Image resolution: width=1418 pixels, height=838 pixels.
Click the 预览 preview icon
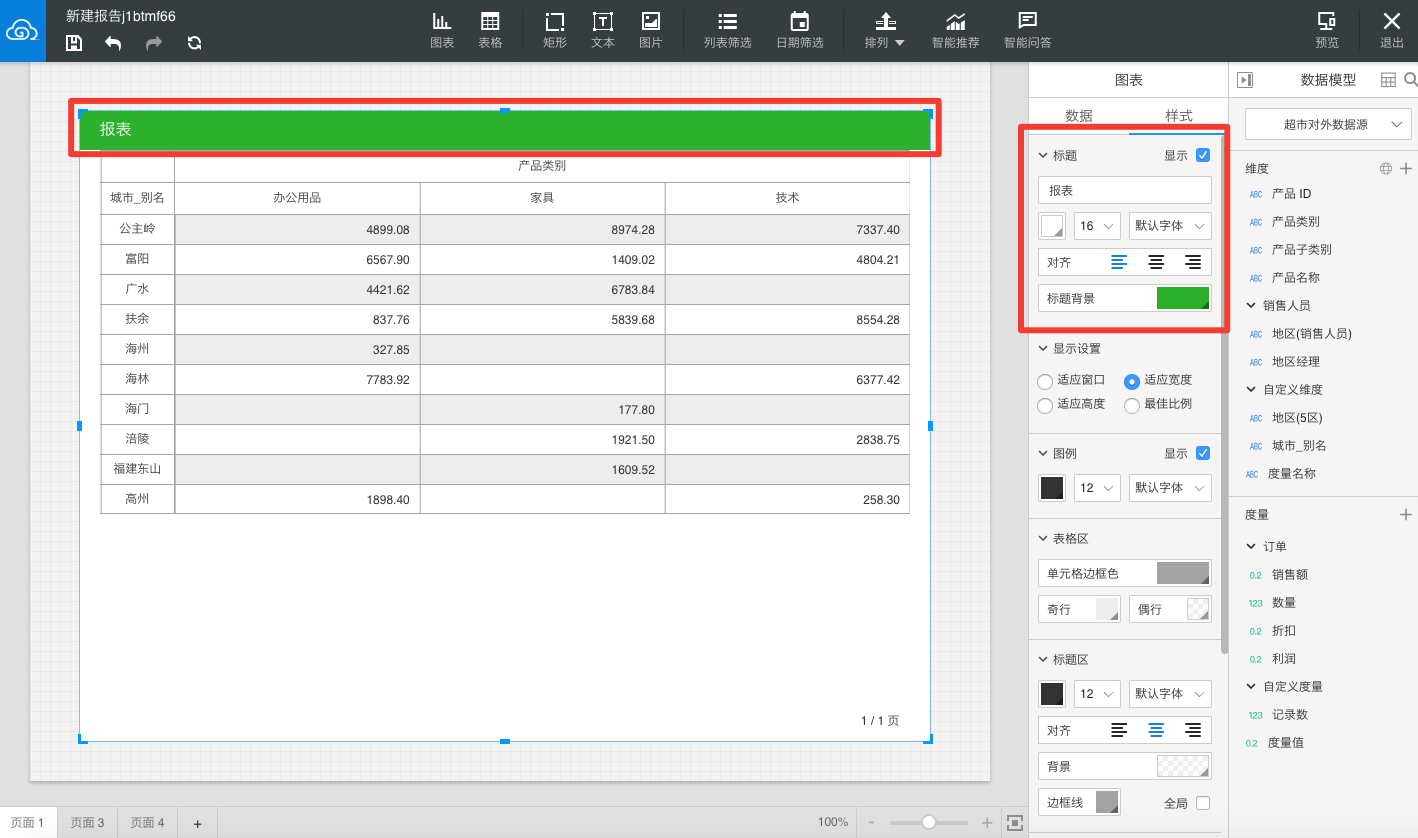[x=1327, y=30]
